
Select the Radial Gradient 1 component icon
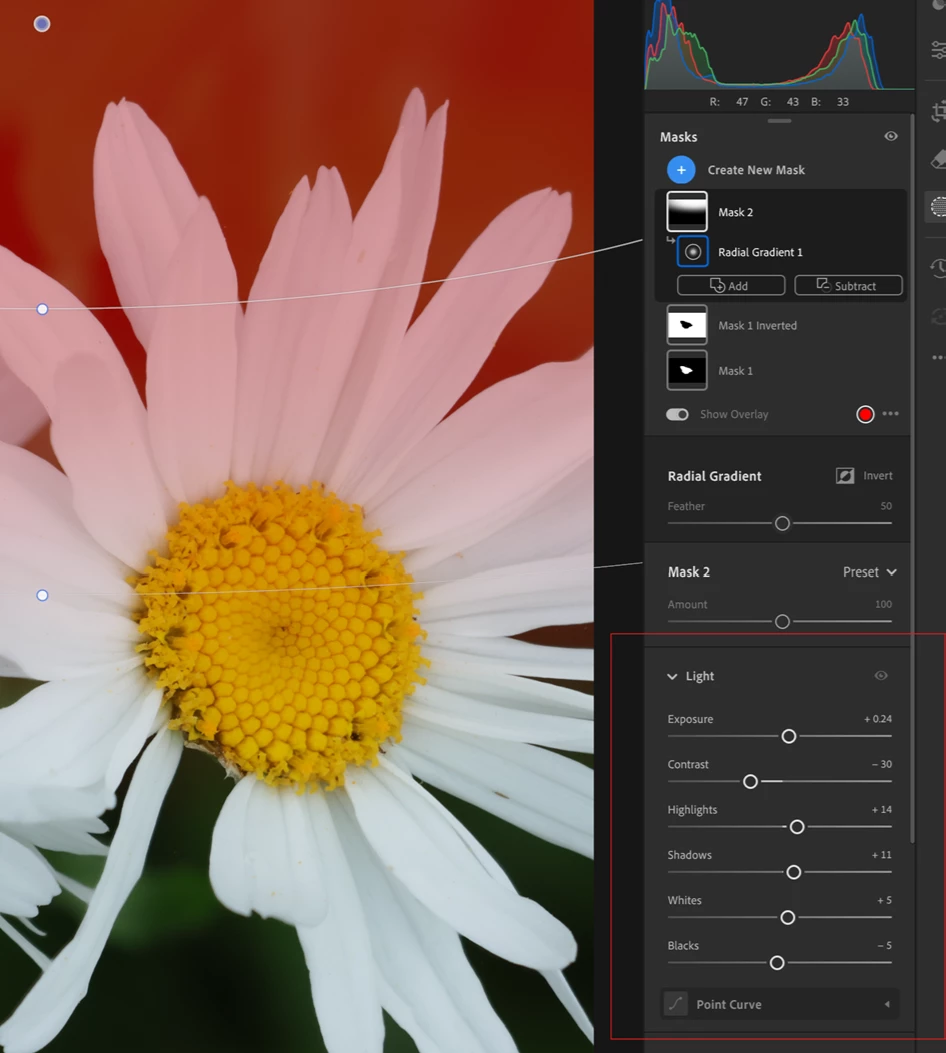(692, 252)
